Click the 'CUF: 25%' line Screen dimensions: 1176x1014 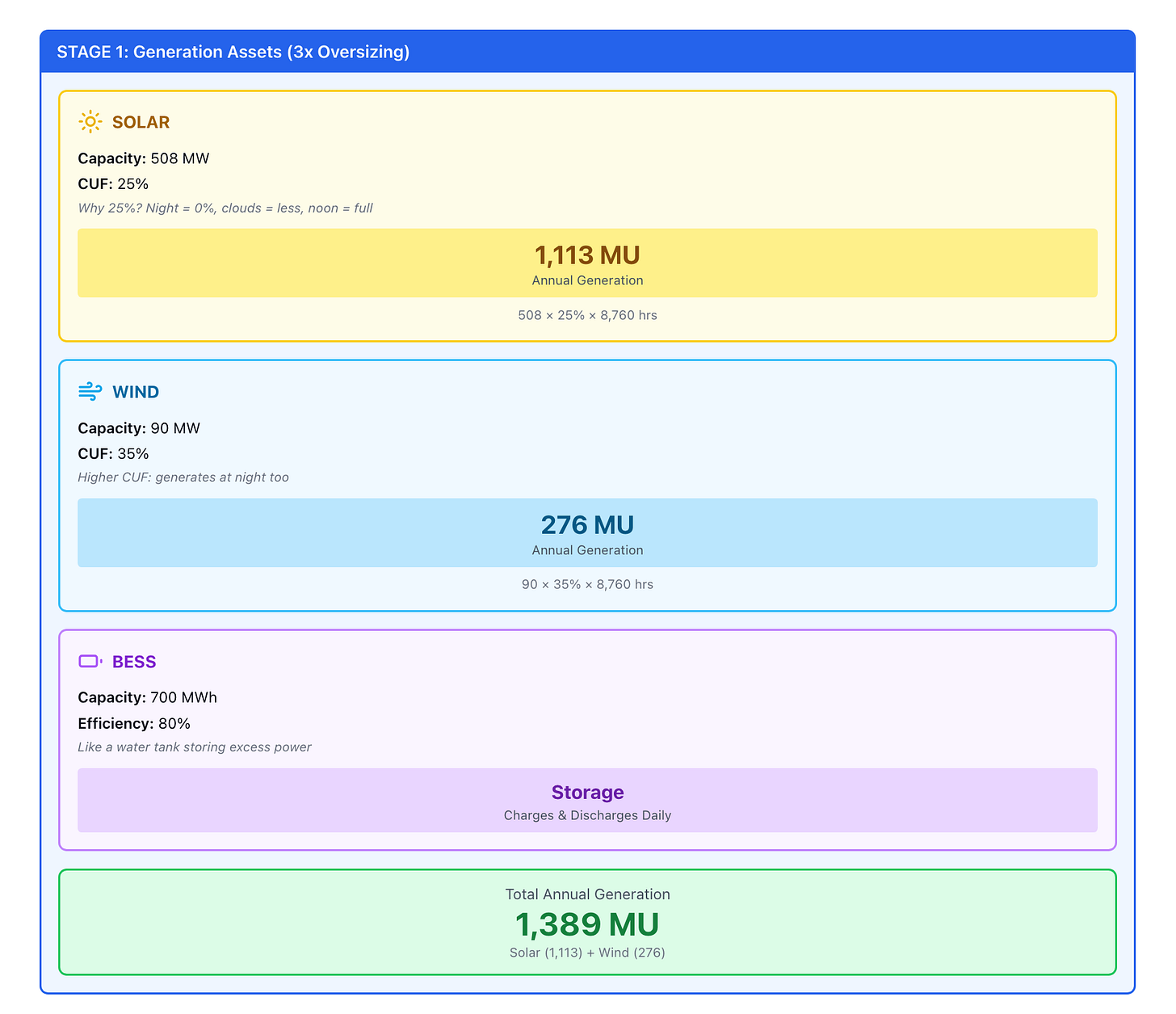(113, 184)
